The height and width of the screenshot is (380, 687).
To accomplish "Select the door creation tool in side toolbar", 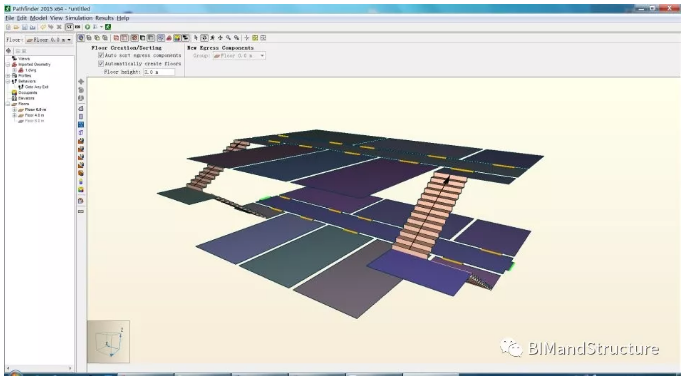I will point(81,132).
